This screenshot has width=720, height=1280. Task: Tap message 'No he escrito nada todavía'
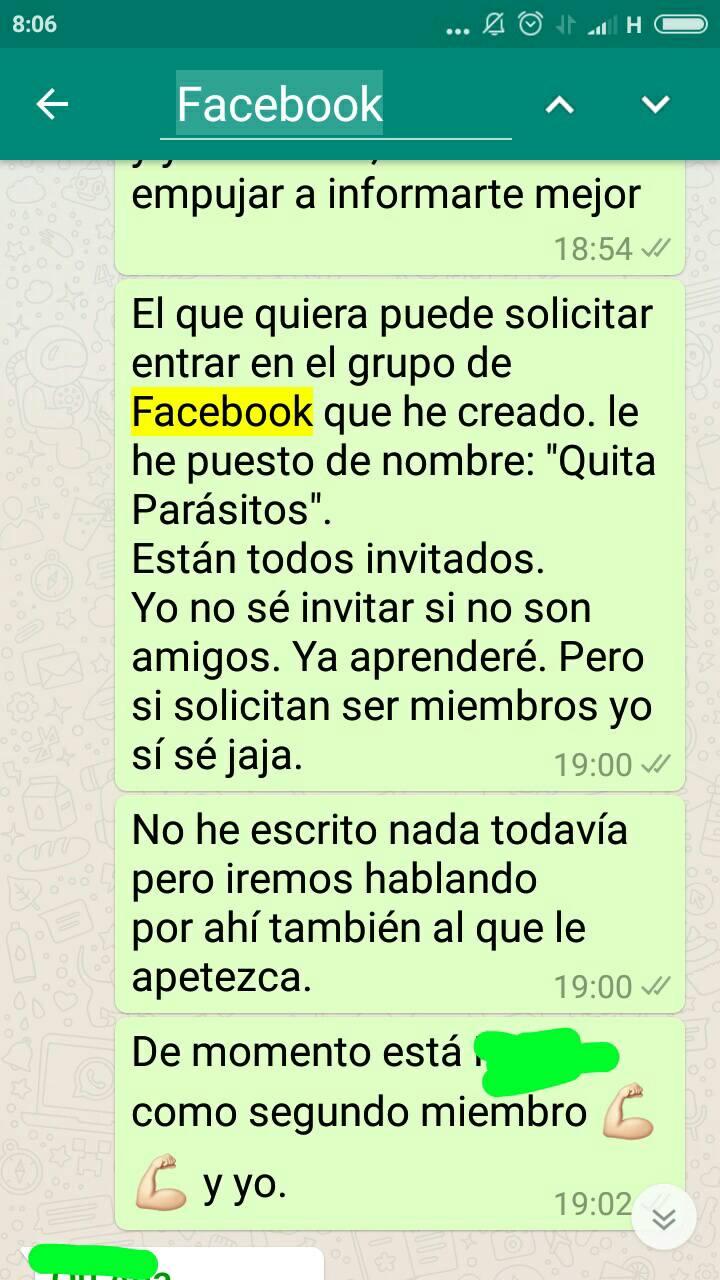[400, 904]
